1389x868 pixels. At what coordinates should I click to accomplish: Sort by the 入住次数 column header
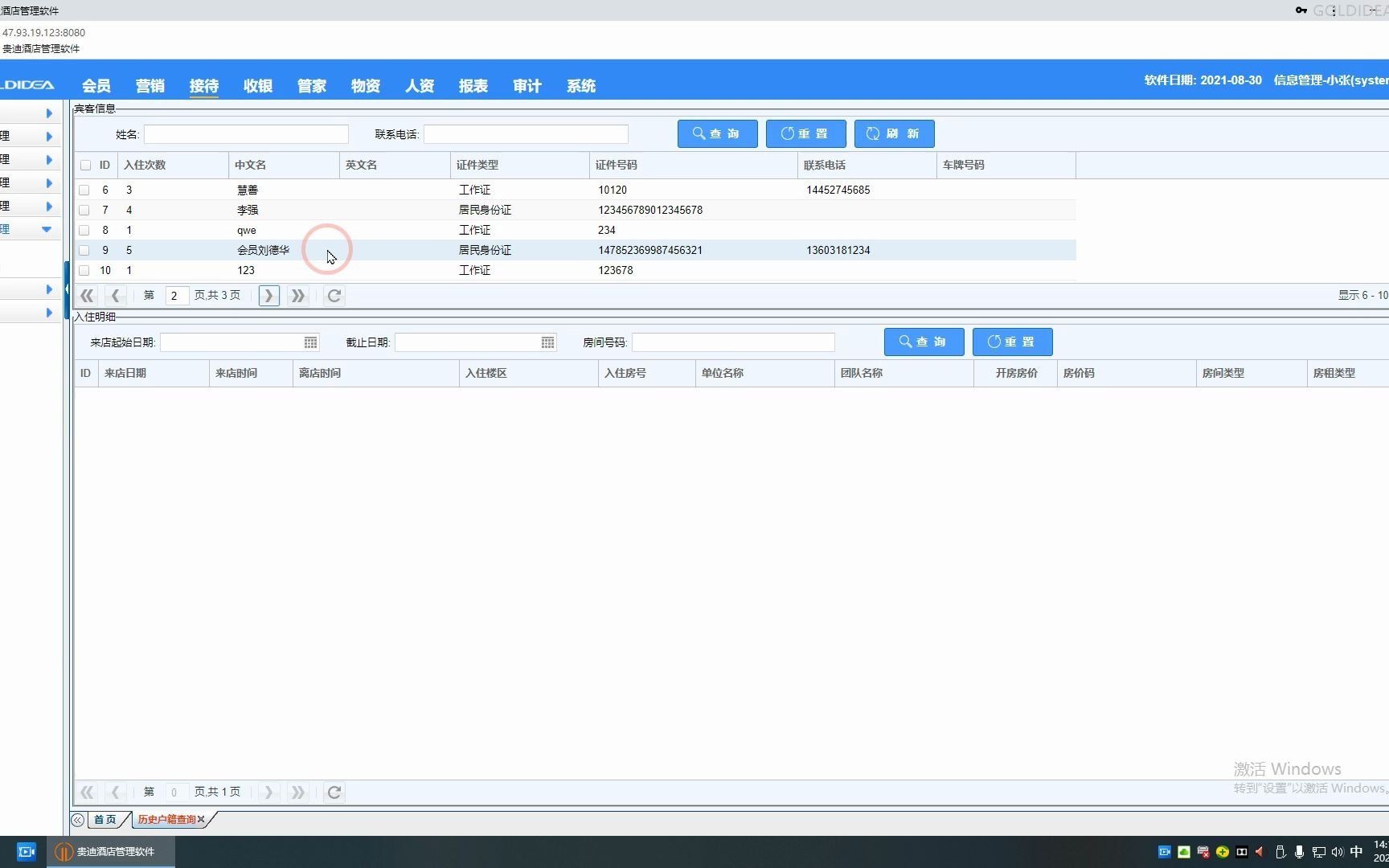coord(173,165)
